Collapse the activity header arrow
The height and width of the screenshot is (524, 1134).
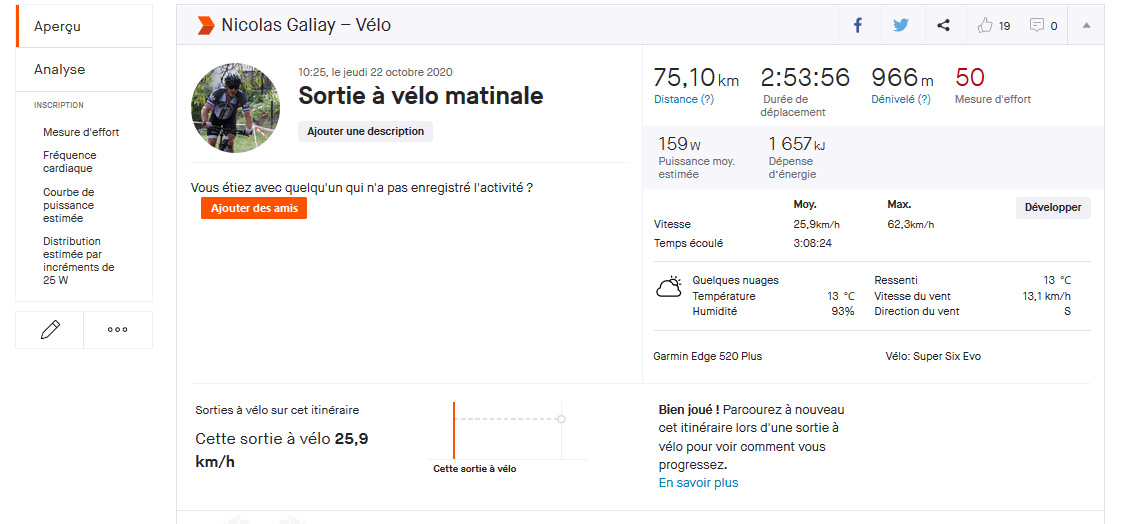[x=1086, y=26]
